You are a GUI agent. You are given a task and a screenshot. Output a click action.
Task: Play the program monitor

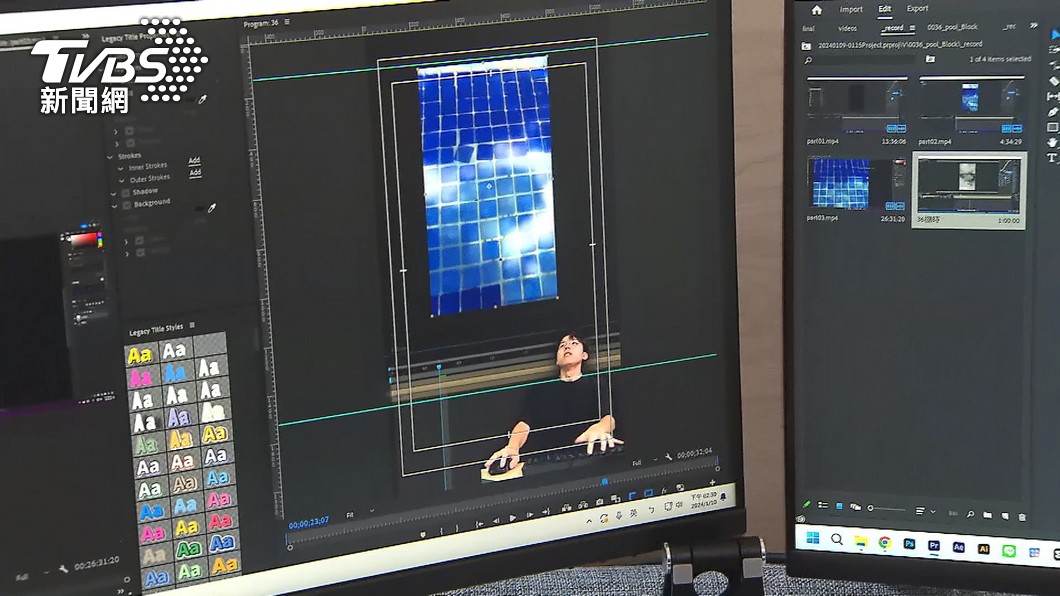(x=512, y=518)
